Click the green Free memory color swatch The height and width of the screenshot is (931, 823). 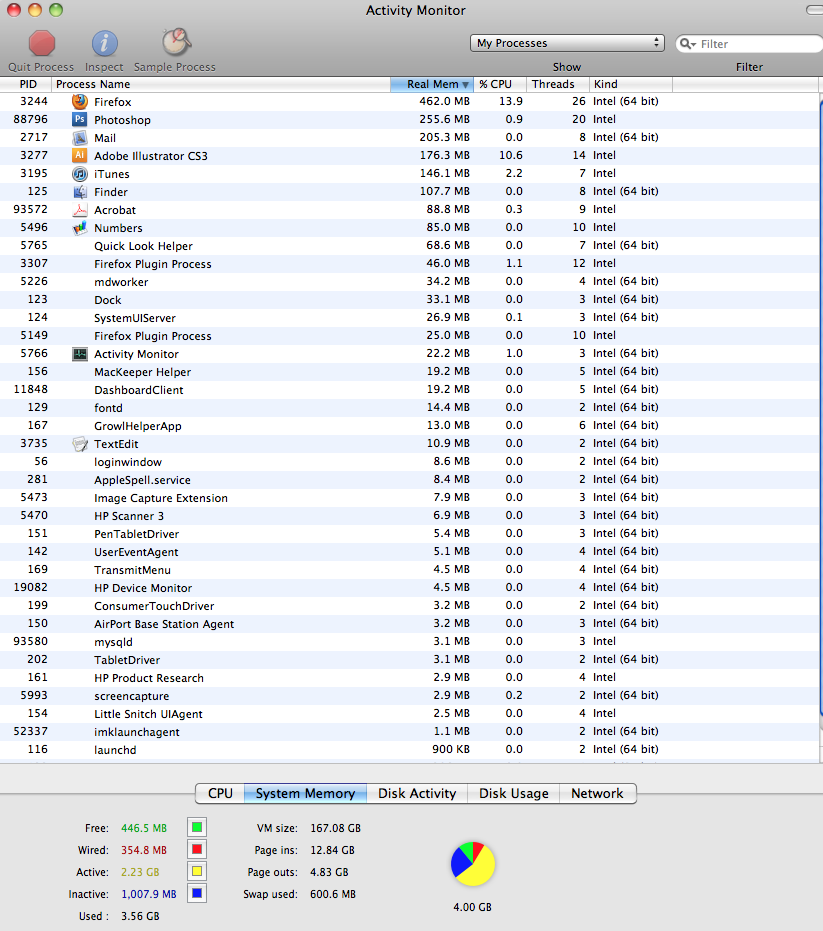(197, 827)
